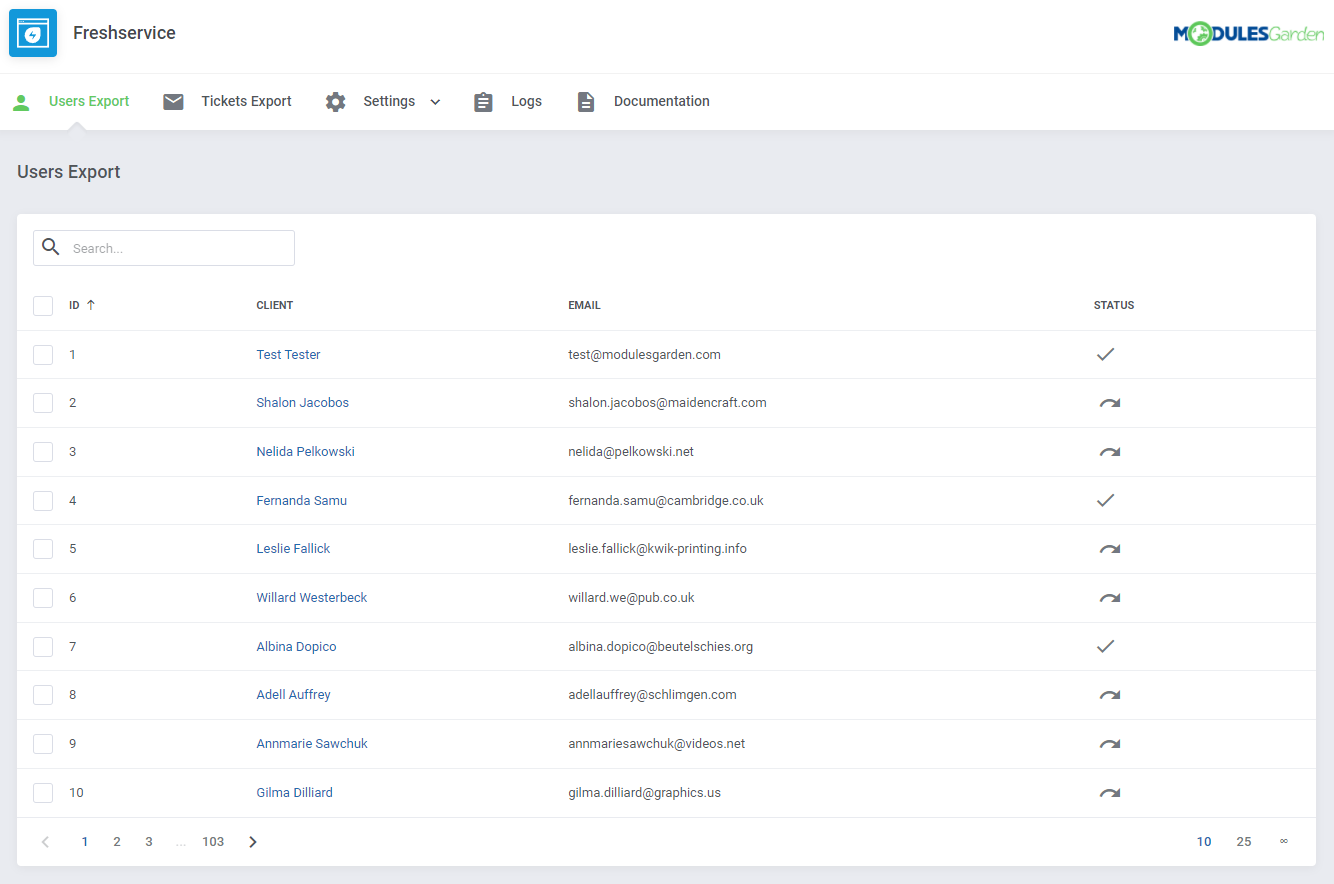Click checkmark status icon for Test Tester

click(1105, 354)
